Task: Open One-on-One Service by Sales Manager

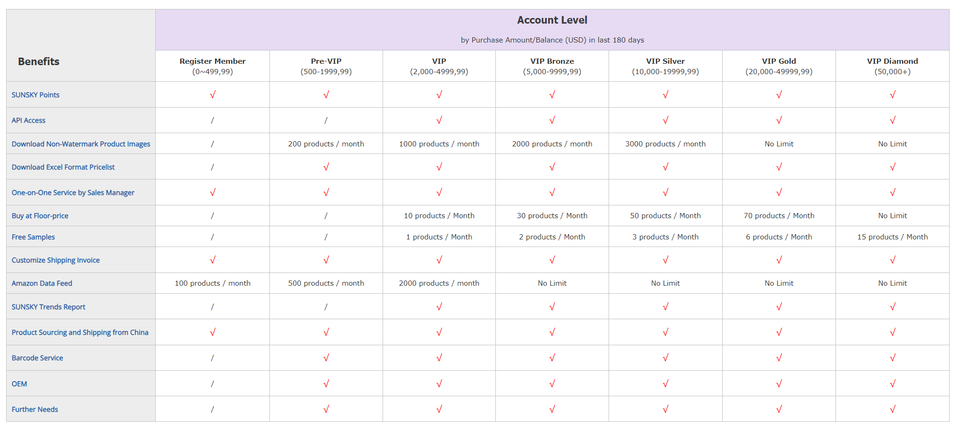Action: tap(73, 192)
